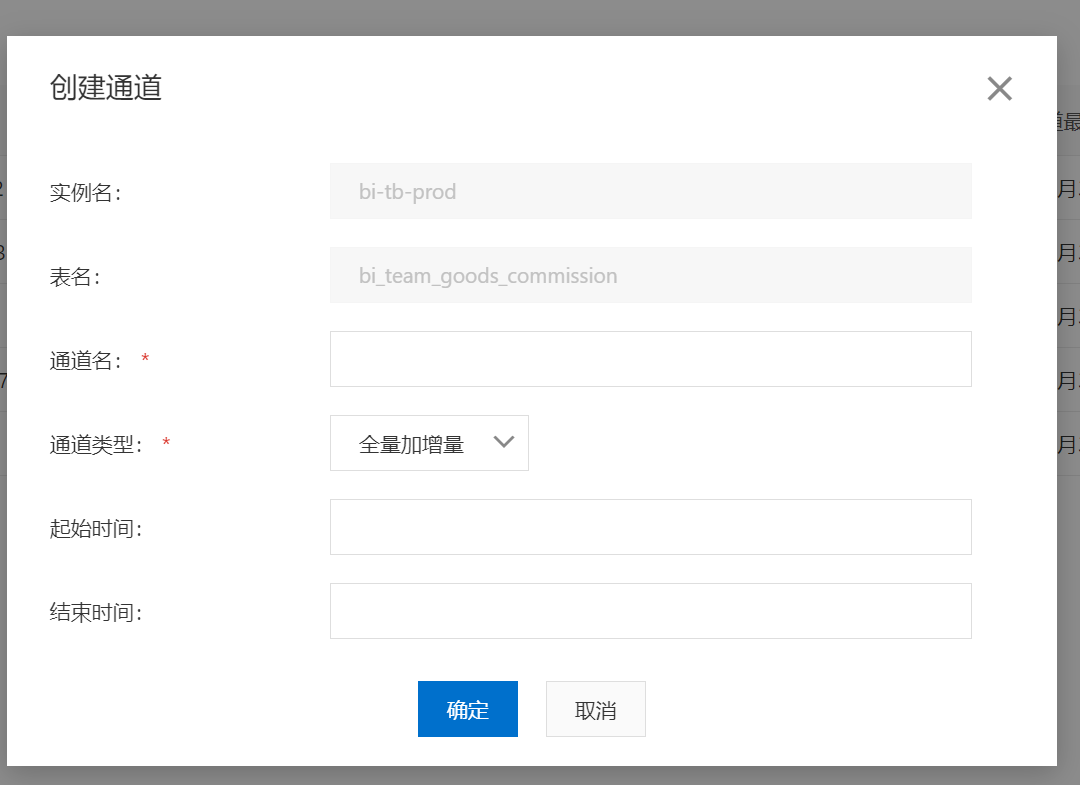Focus the 通道名 text input
Image resolution: width=1080 pixels, height=785 pixels.
click(x=650, y=359)
